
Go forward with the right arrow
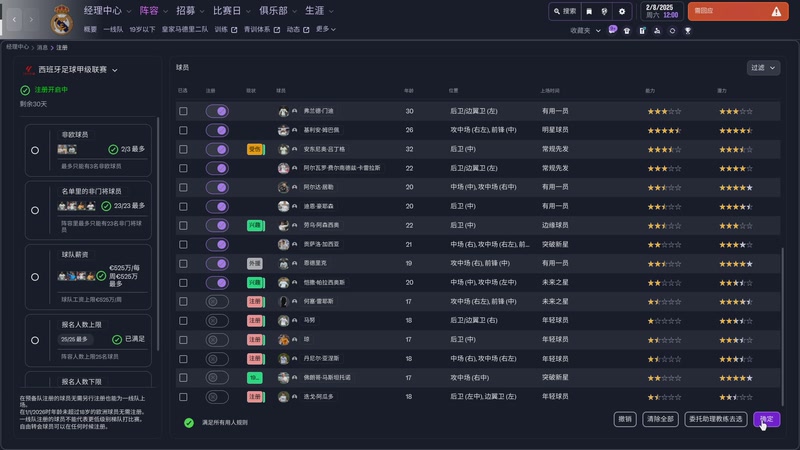(31, 19)
